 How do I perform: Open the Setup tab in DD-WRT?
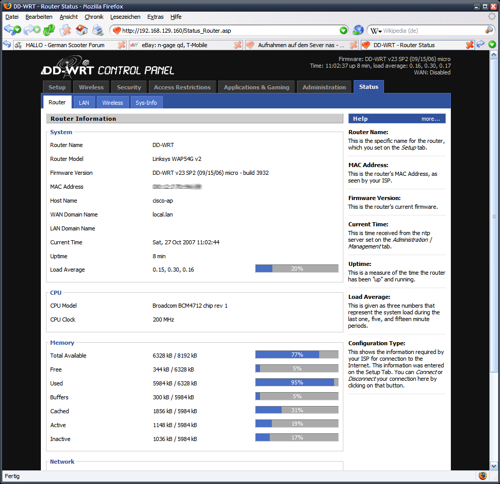[57, 87]
